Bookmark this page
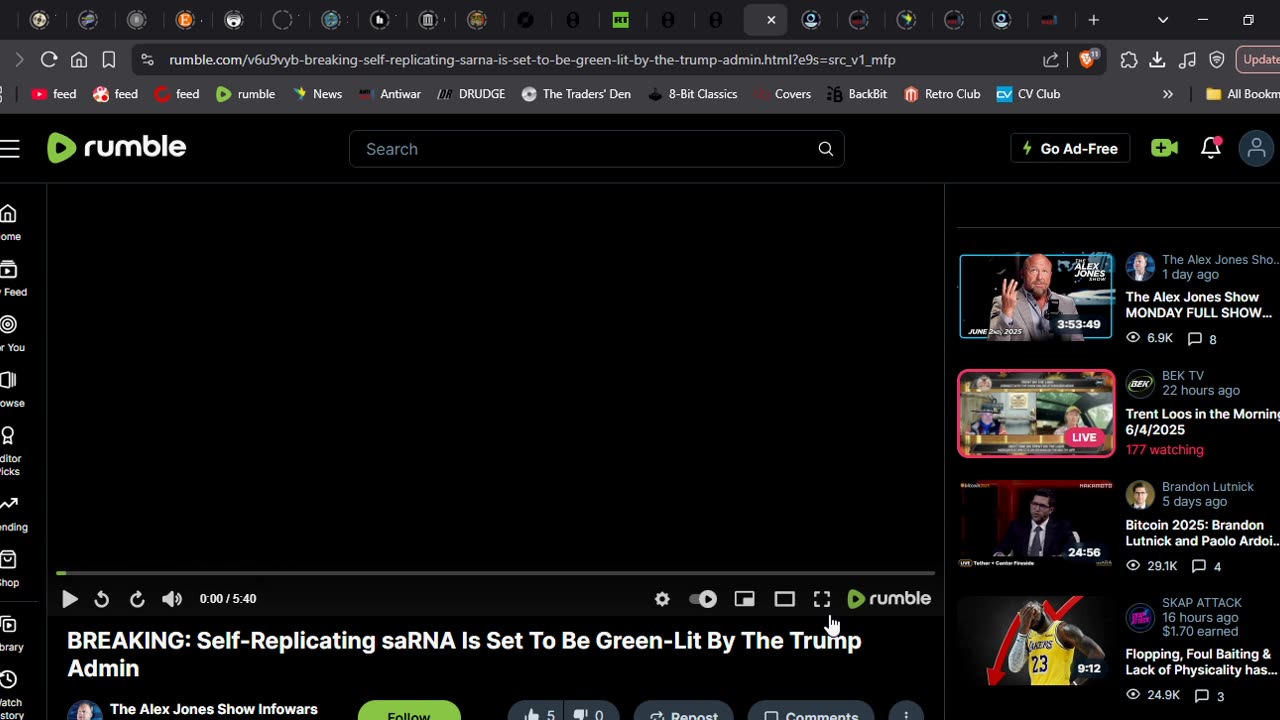 (109, 60)
